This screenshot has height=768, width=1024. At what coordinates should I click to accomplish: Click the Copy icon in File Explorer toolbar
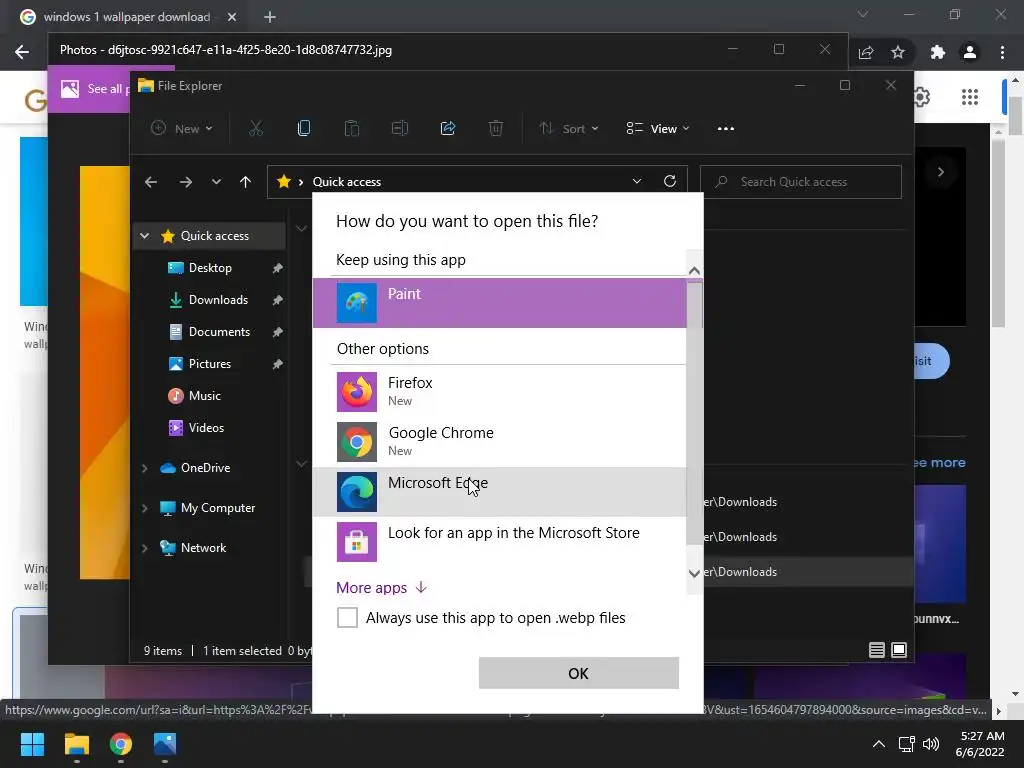[x=304, y=129]
